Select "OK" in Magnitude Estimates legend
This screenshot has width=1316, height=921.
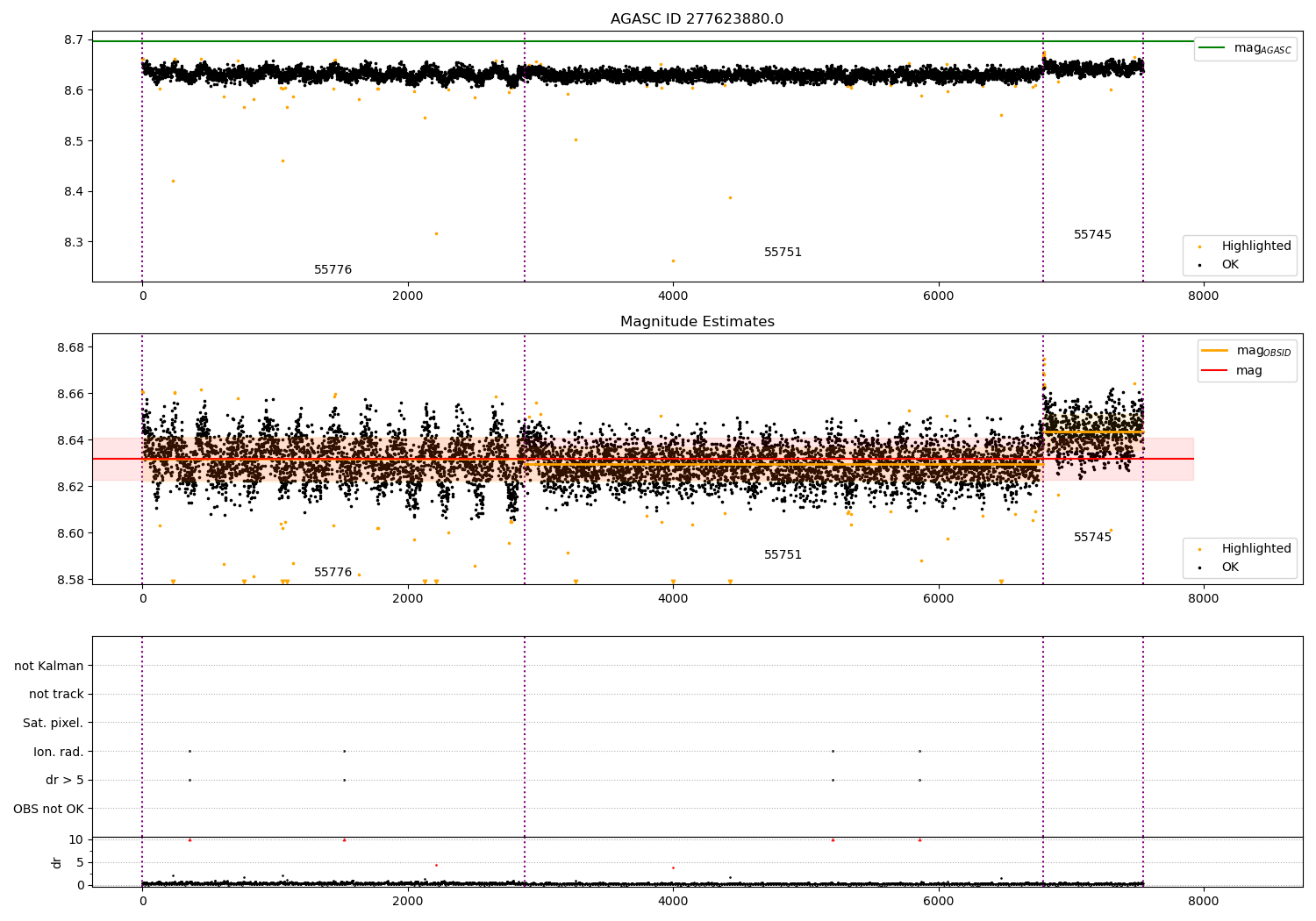[x=1219, y=567]
